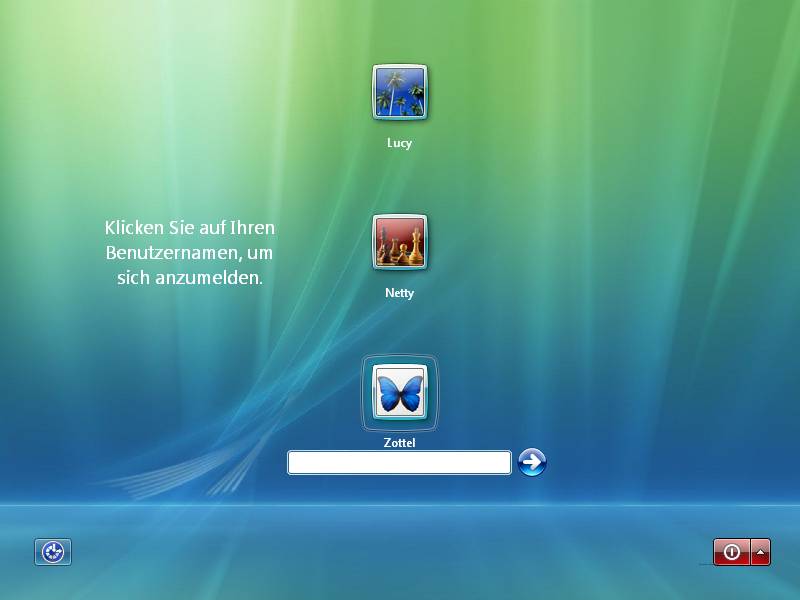Choose the Netty chess account picture
This screenshot has width=800, height=600.
pos(399,242)
